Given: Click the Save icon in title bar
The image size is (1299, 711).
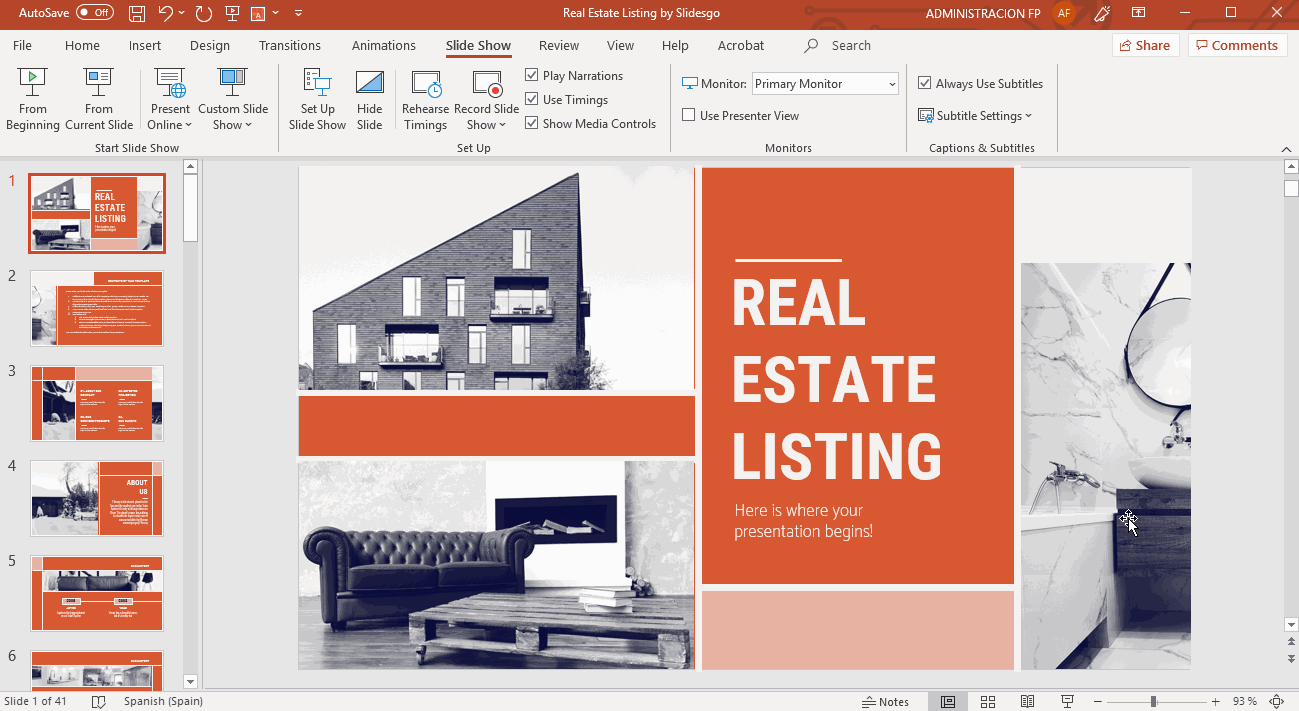Looking at the screenshot, I should pyautogui.click(x=137, y=13).
